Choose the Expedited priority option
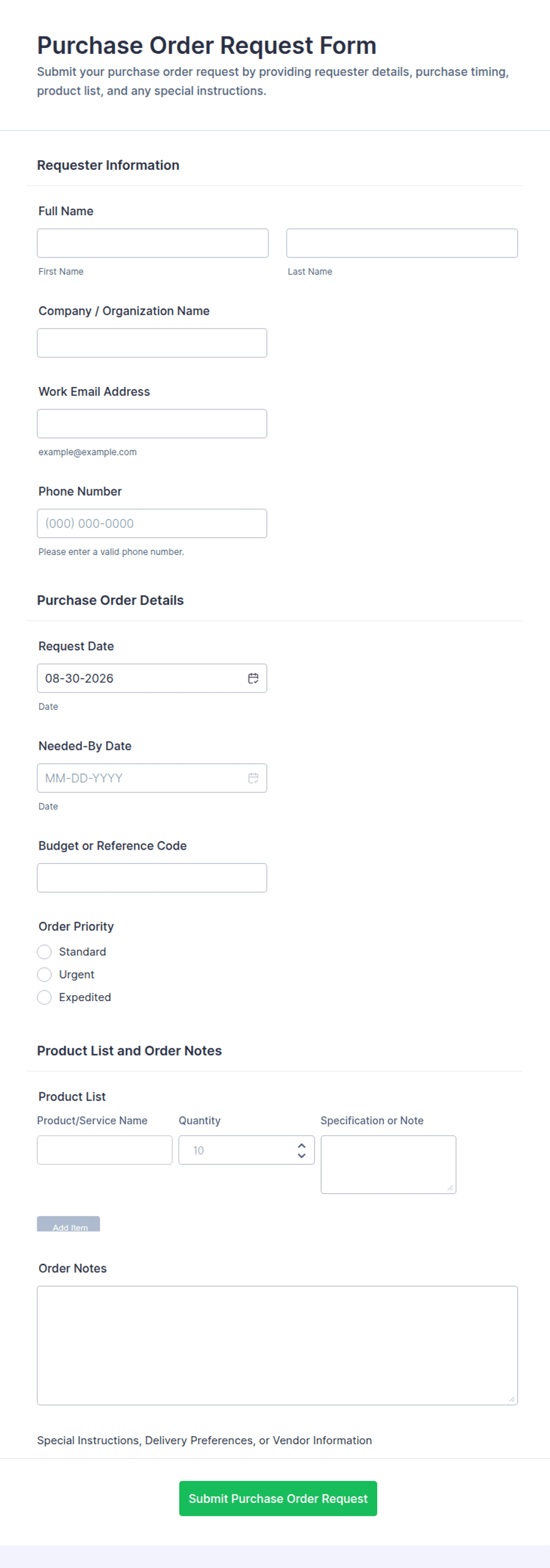The height and width of the screenshot is (1568, 550). click(x=44, y=997)
